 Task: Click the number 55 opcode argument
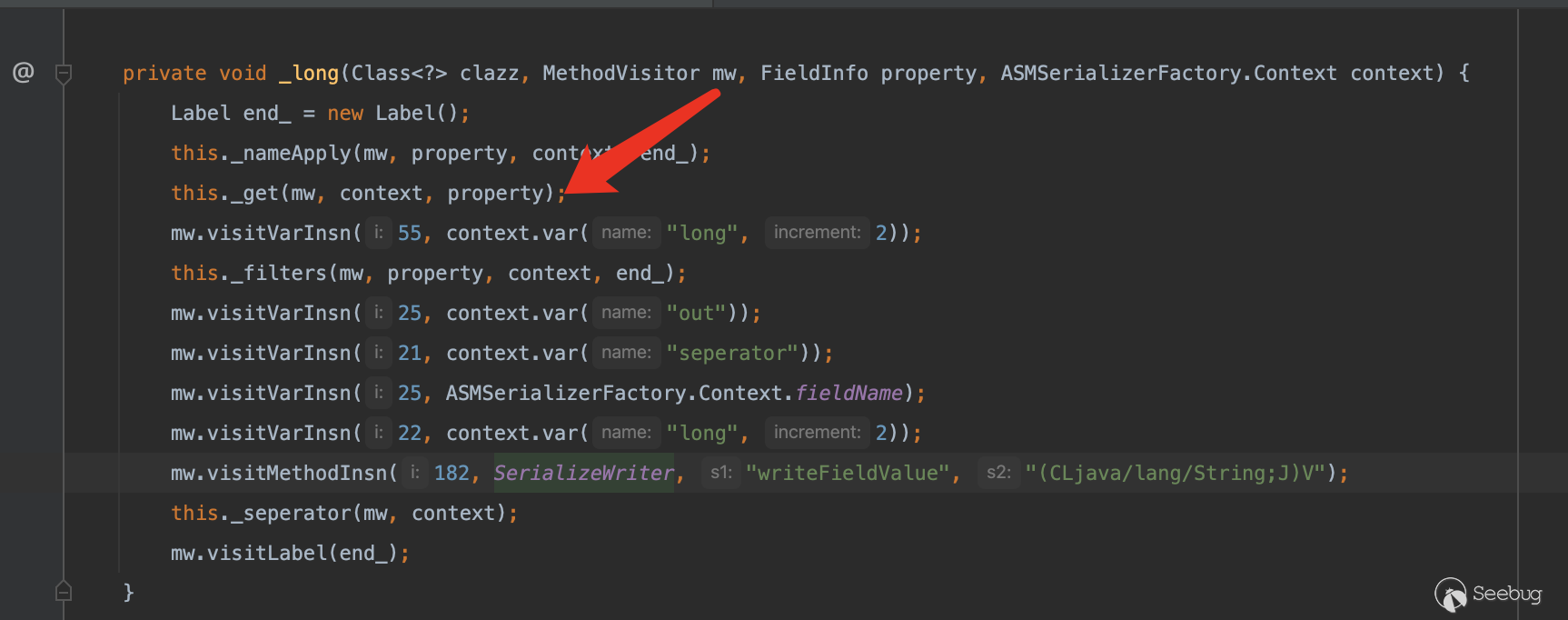(x=410, y=233)
